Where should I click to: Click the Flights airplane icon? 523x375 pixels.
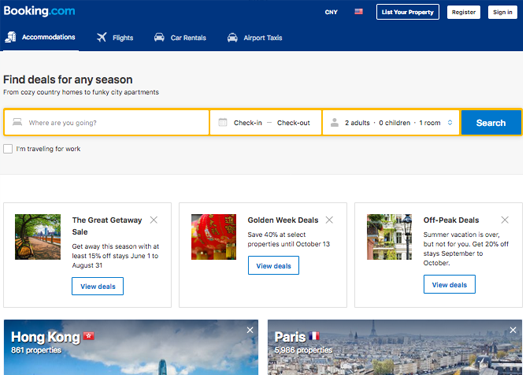pyautogui.click(x=102, y=37)
